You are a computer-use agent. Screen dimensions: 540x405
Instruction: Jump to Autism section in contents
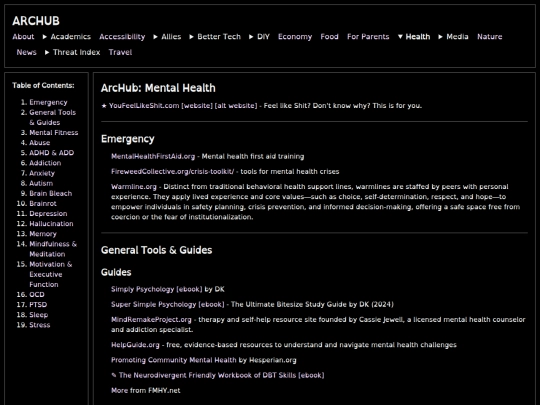pyautogui.click(x=41, y=183)
